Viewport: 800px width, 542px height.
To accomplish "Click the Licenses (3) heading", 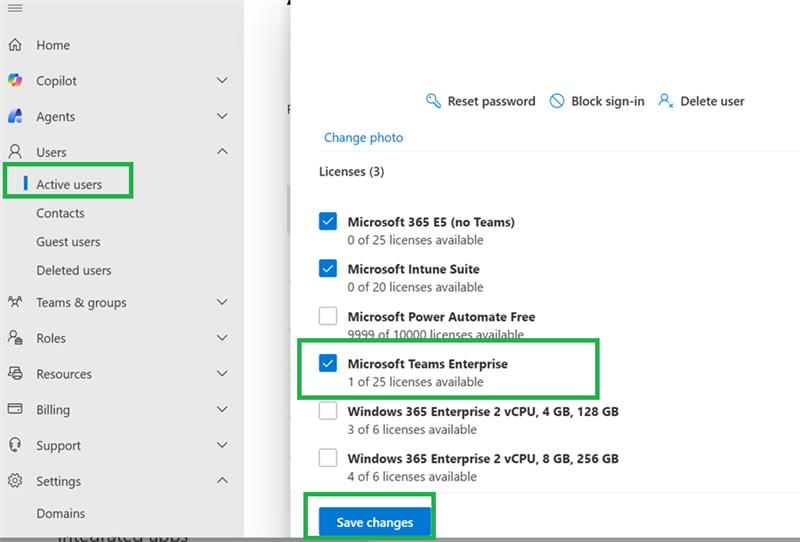I will coord(352,171).
